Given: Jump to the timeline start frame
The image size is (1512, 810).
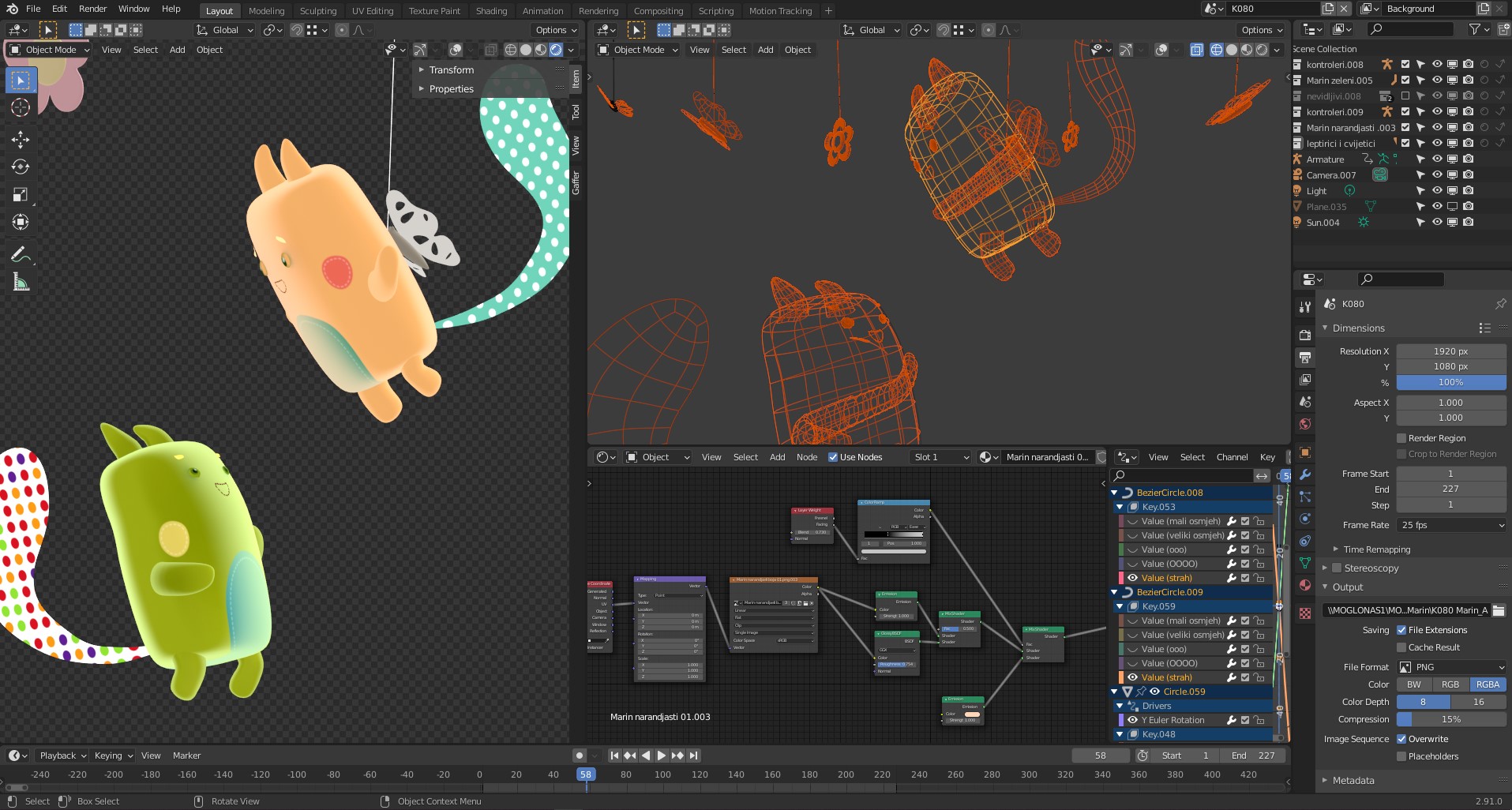Looking at the screenshot, I should coord(614,756).
